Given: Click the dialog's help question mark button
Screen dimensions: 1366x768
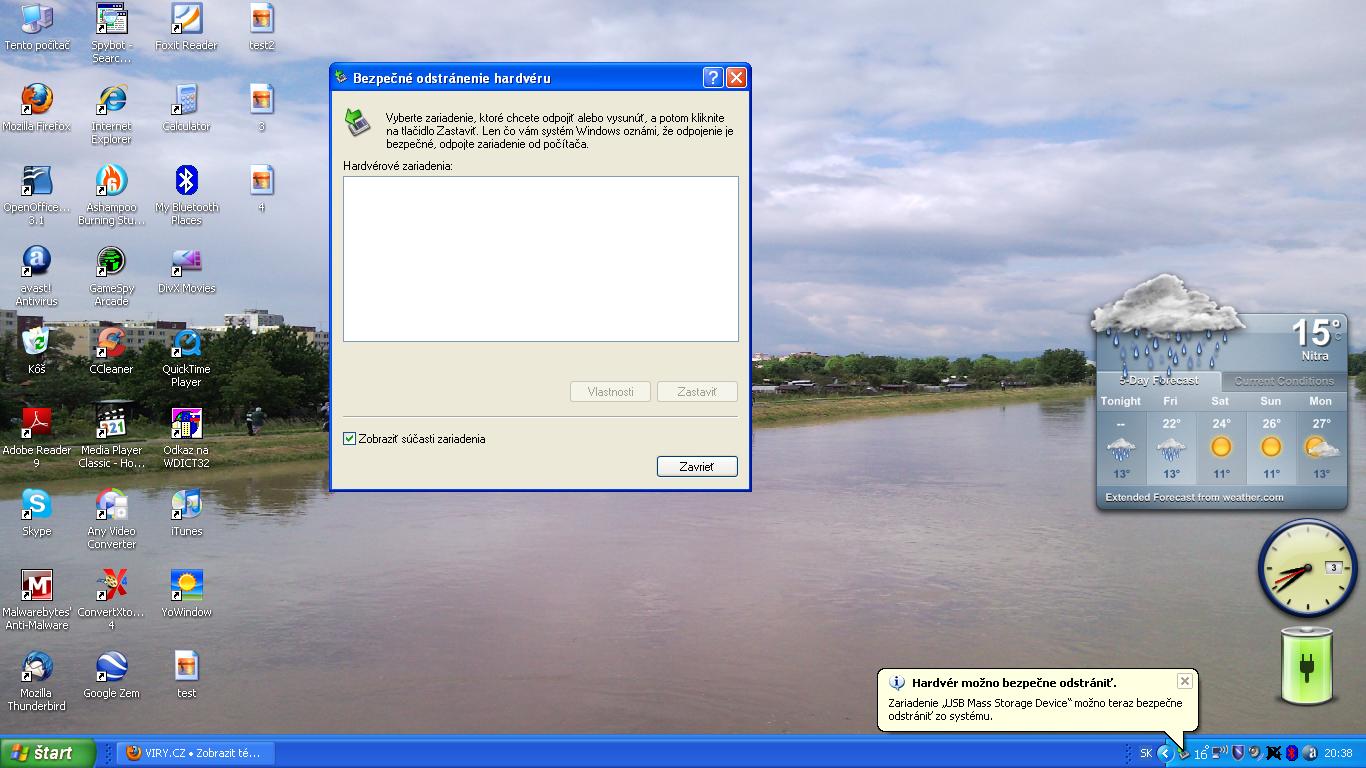Looking at the screenshot, I should coord(713,78).
